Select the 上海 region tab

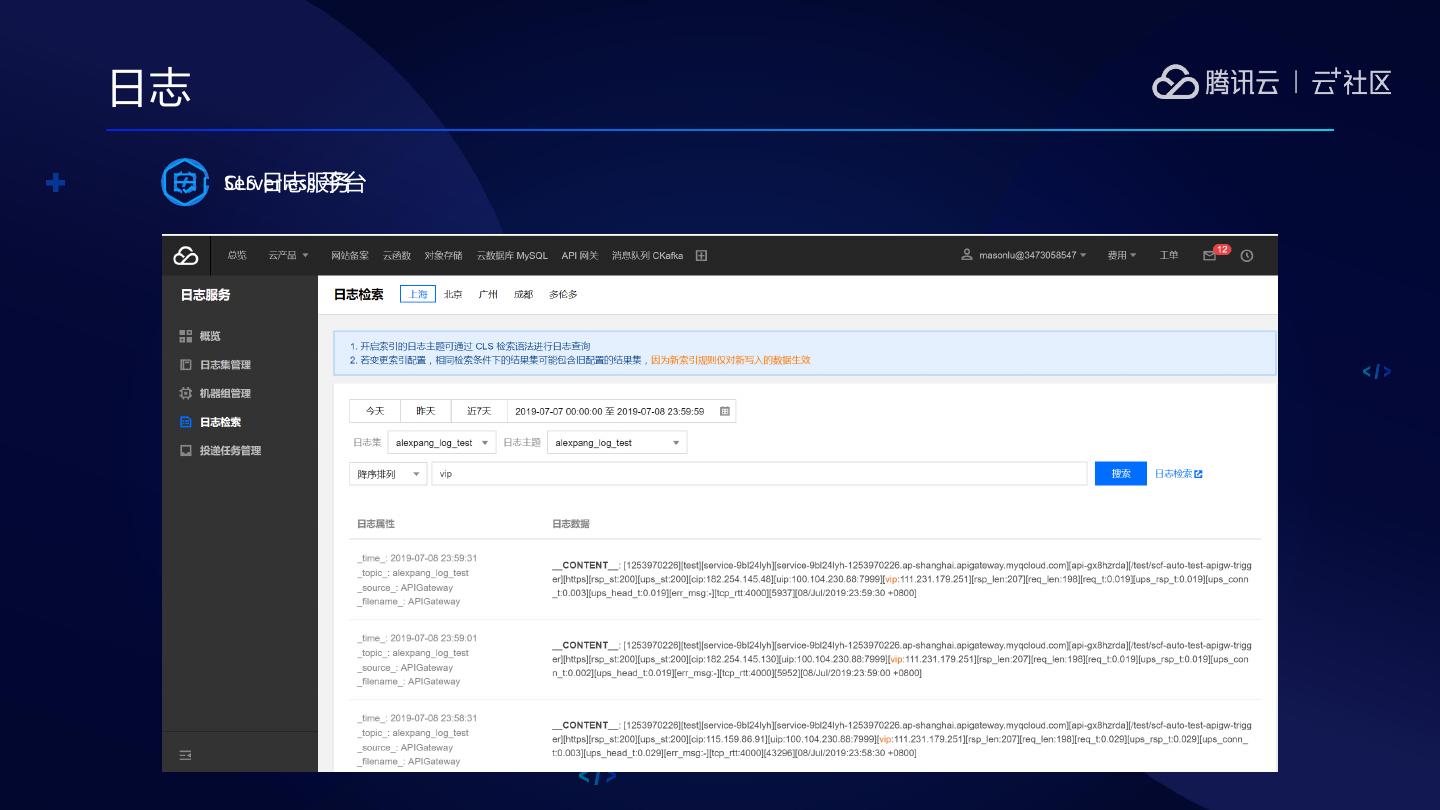418,294
